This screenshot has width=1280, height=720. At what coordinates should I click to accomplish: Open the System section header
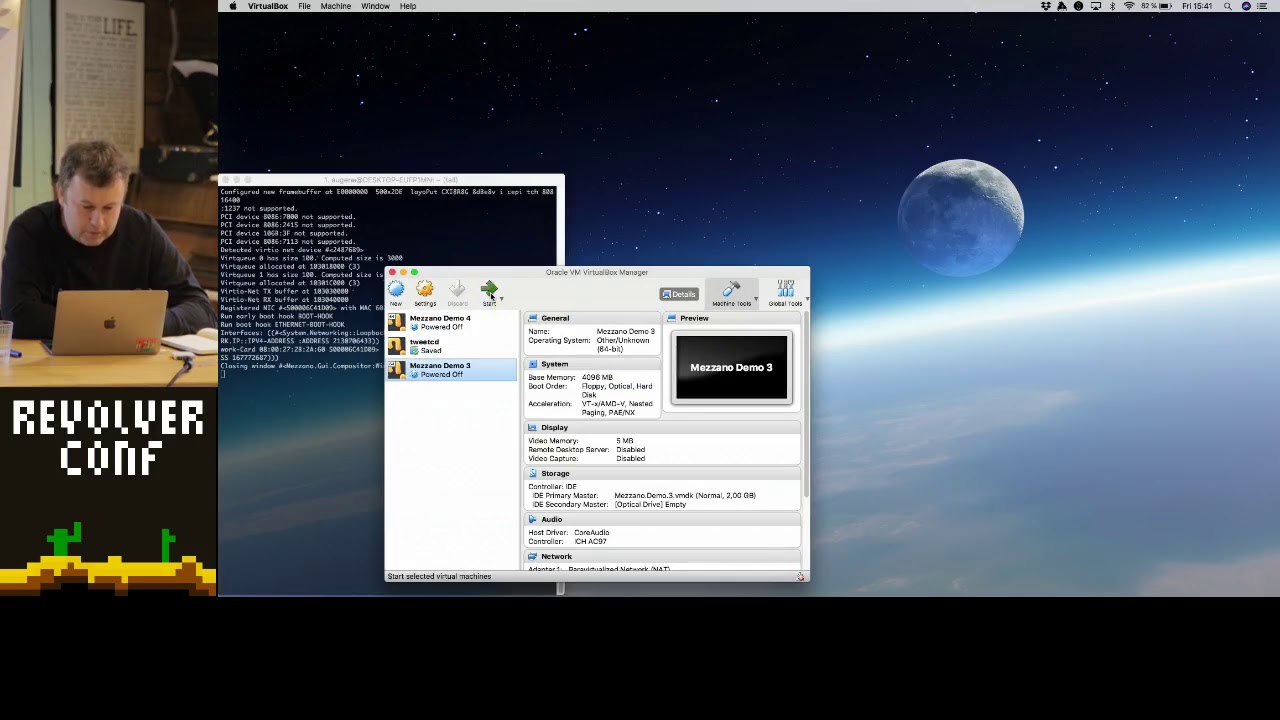(592, 364)
